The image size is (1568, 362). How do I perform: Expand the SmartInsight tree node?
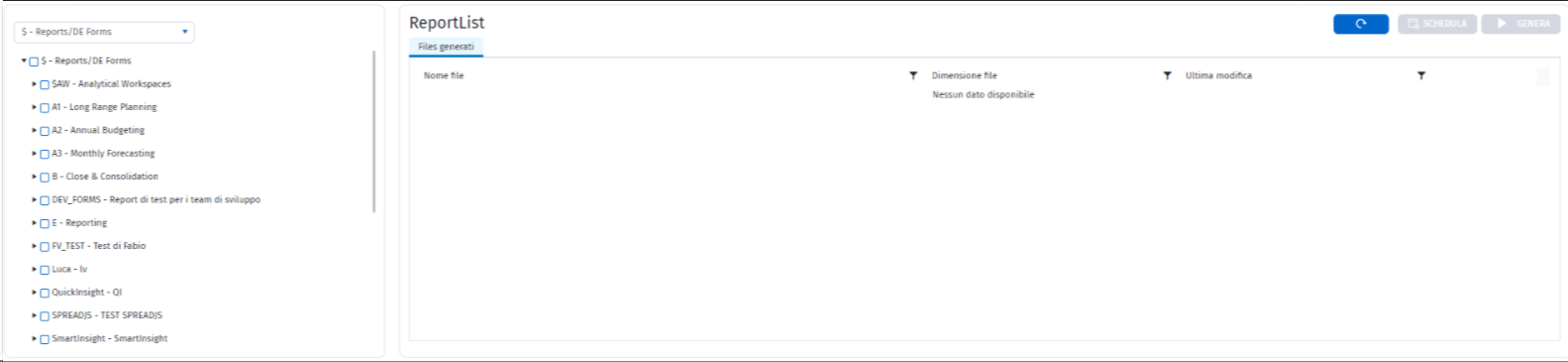click(34, 339)
